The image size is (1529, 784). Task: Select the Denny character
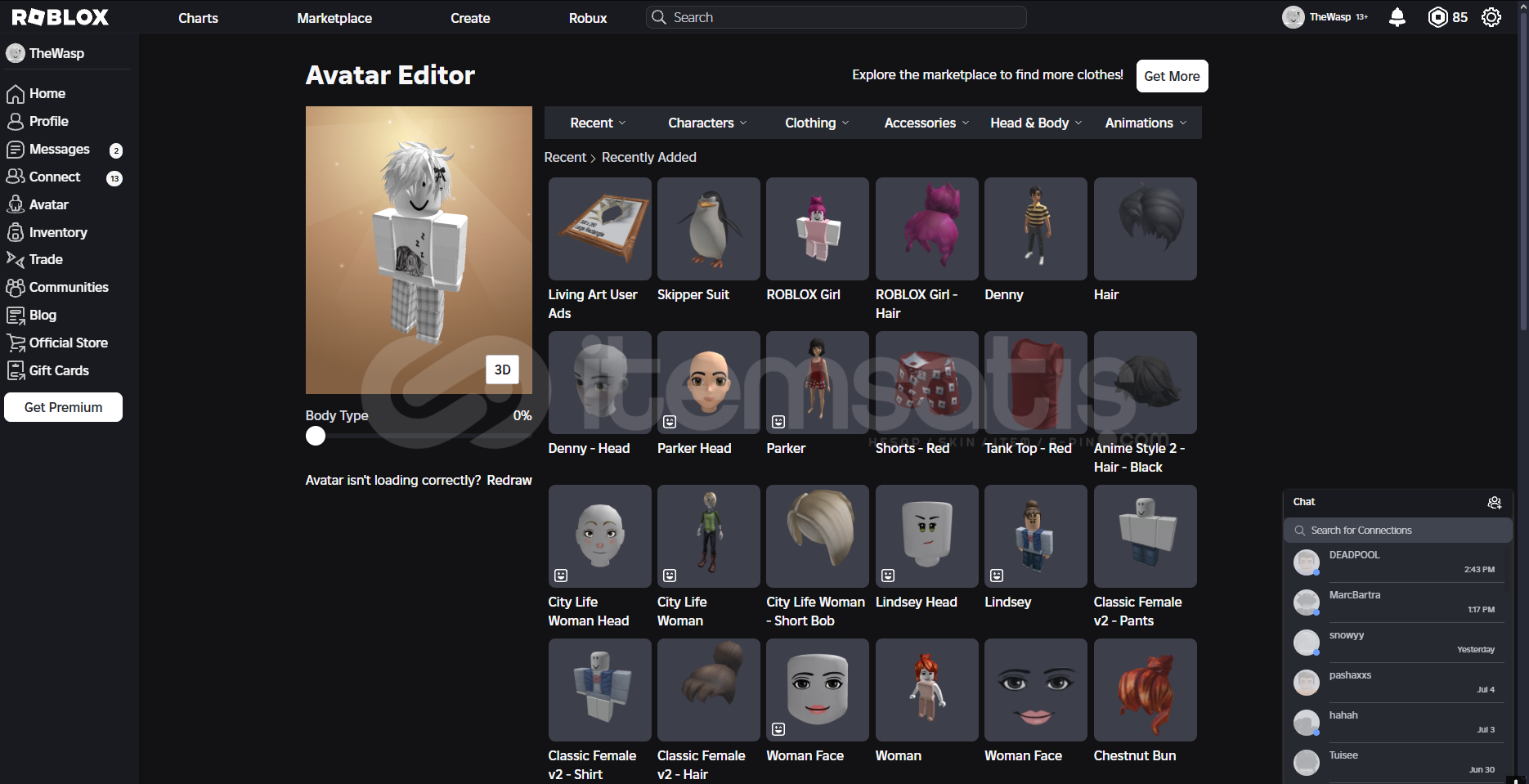(1036, 241)
